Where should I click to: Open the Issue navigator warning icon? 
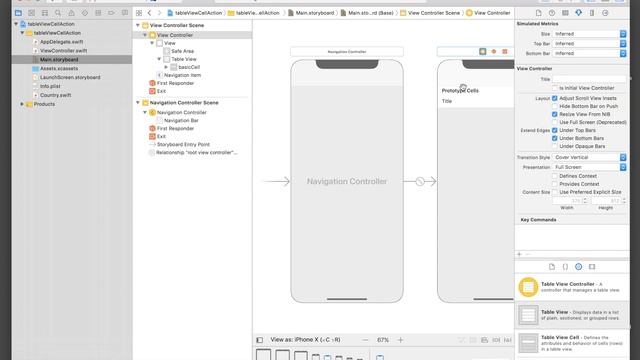[x=71, y=13]
